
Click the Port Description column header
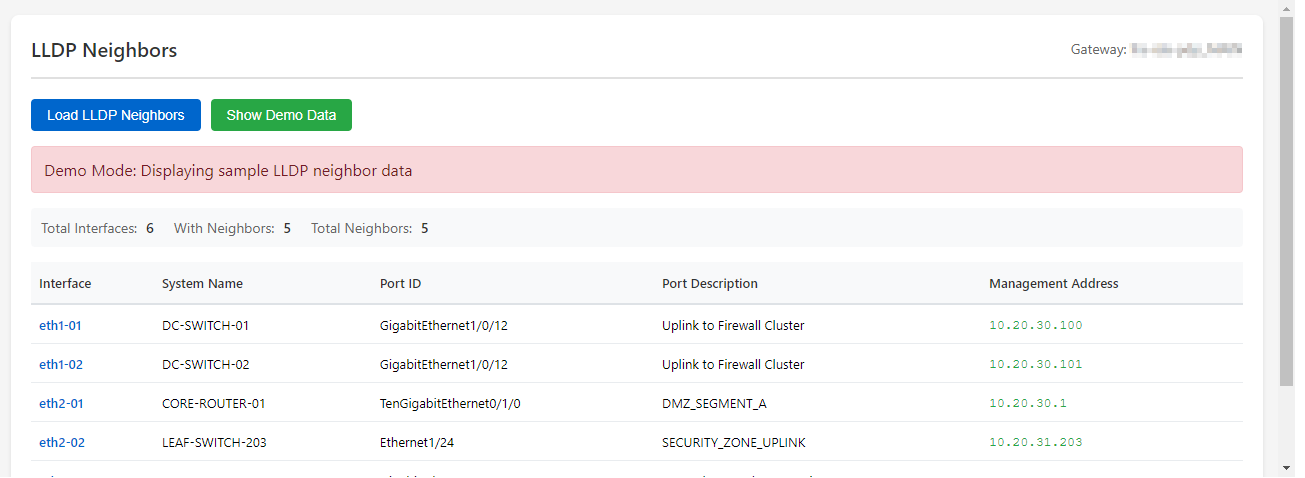(x=710, y=283)
